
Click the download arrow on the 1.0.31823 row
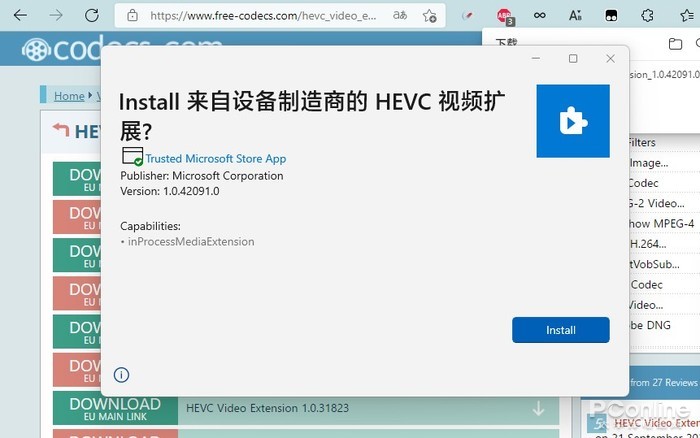[539, 408]
